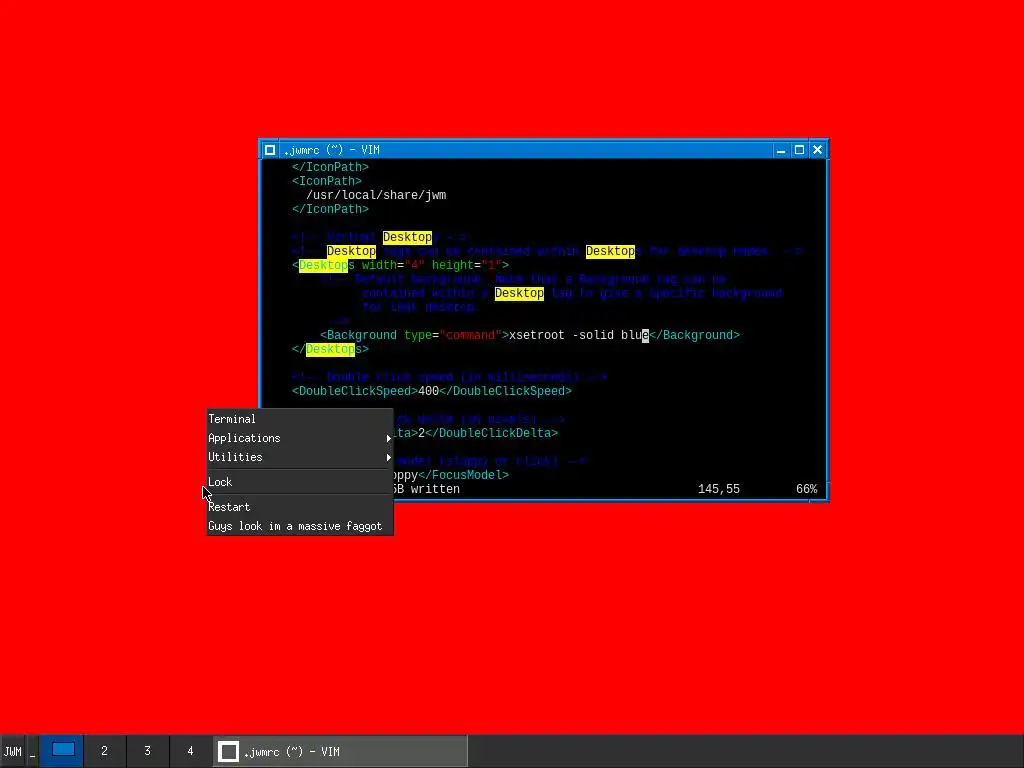The height and width of the screenshot is (768, 1024).
Task: Click the DoubleClickSpeed 400 value
Action: click(428, 391)
